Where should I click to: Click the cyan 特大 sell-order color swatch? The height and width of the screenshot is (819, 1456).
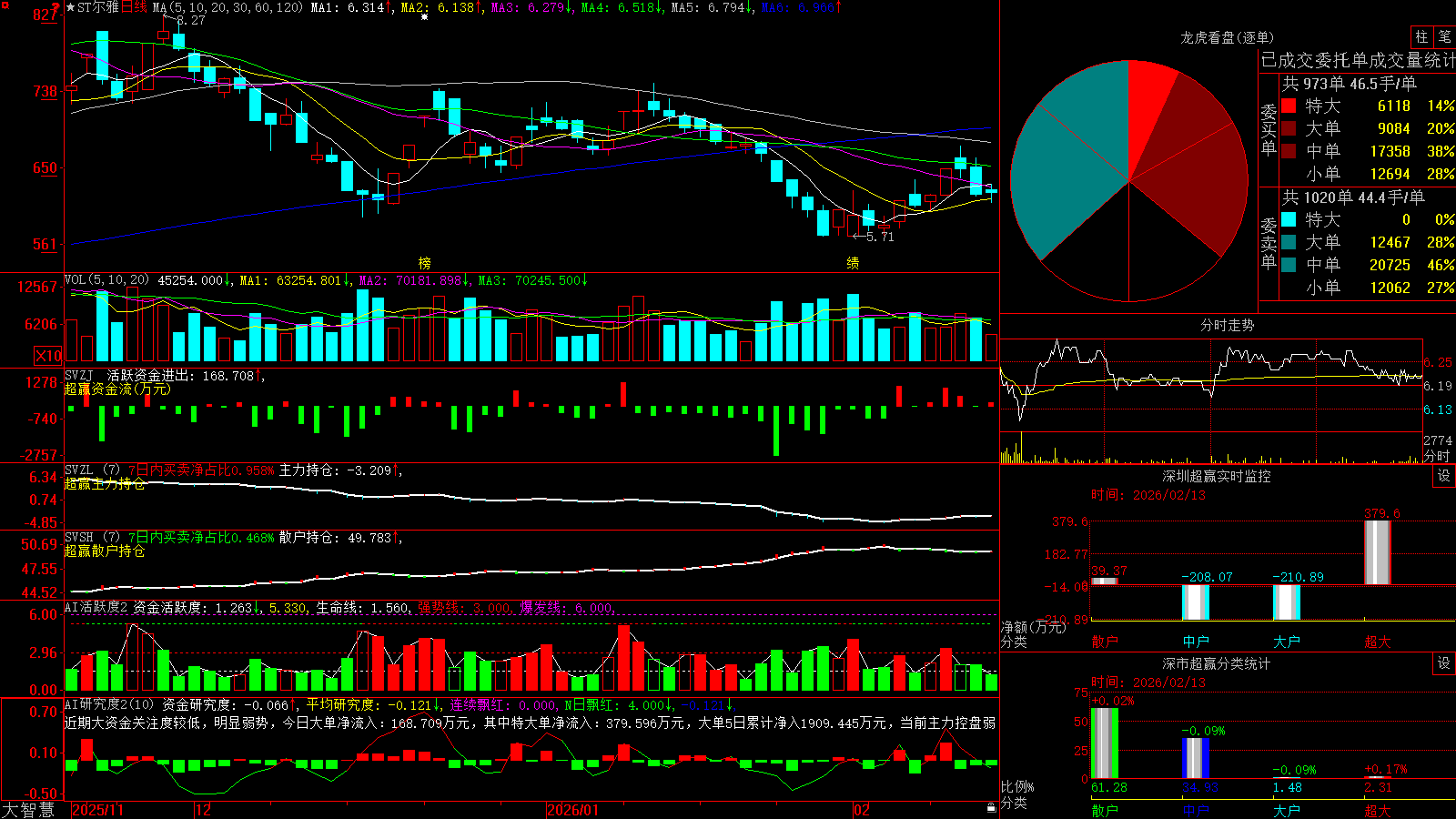tap(1289, 219)
